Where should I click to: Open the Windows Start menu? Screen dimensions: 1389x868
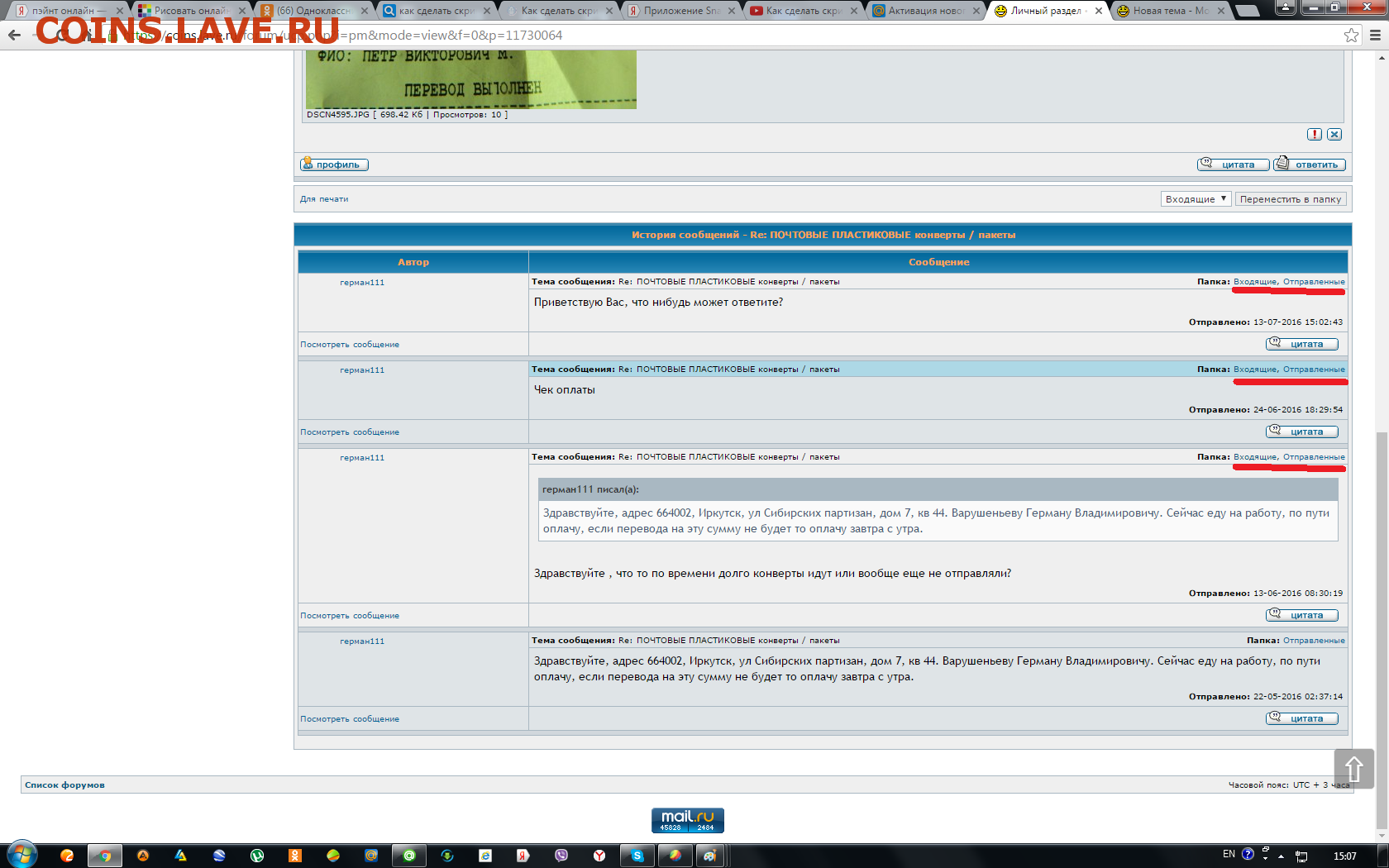(x=22, y=855)
